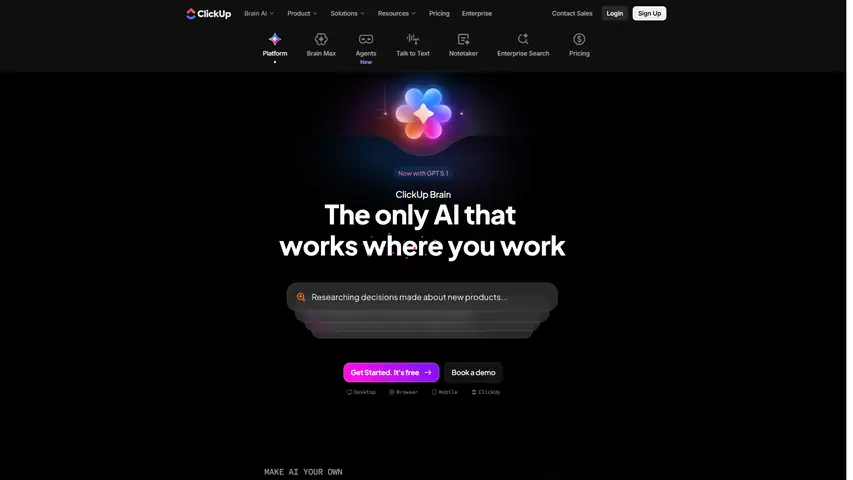Select the Enterprise Search icon
Viewport: 853px width, 480px height.
523,39
